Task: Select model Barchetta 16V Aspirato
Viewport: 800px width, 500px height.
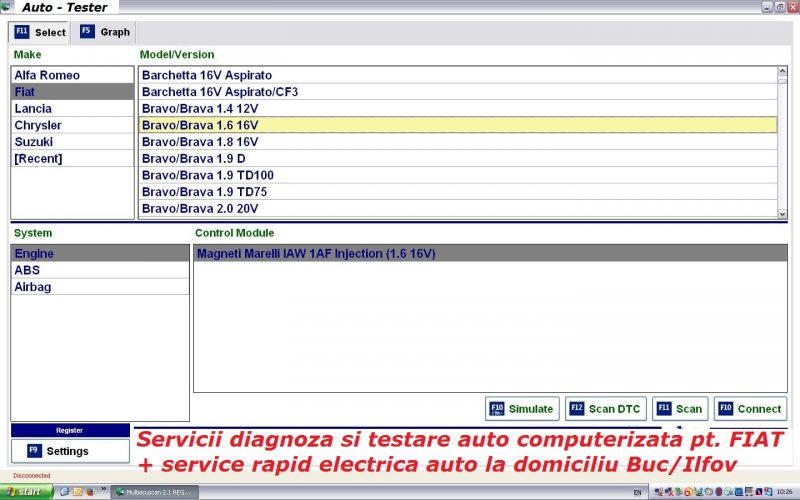Action: point(458,75)
